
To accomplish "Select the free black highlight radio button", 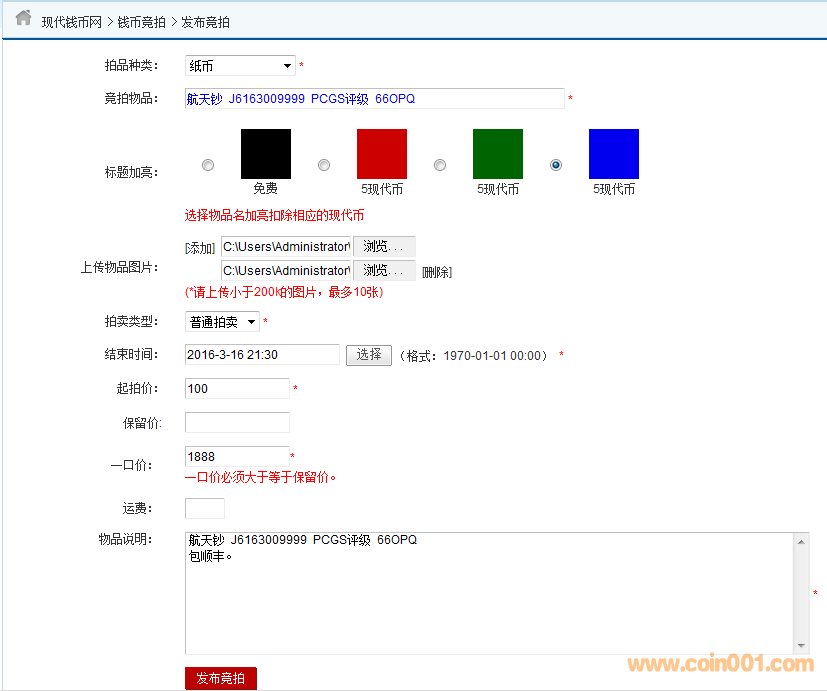I will (x=208, y=165).
